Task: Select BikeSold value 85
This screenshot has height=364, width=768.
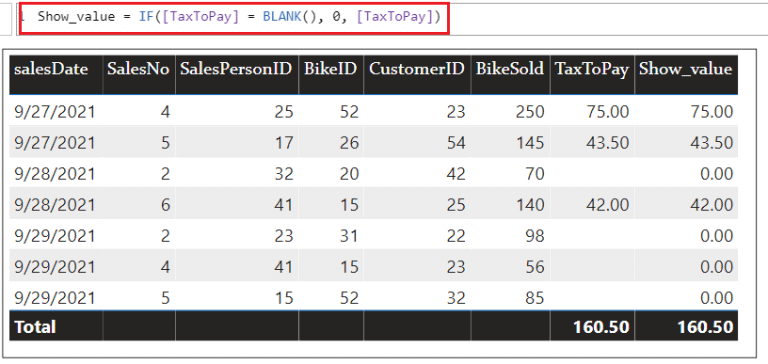Action: [x=534, y=298]
